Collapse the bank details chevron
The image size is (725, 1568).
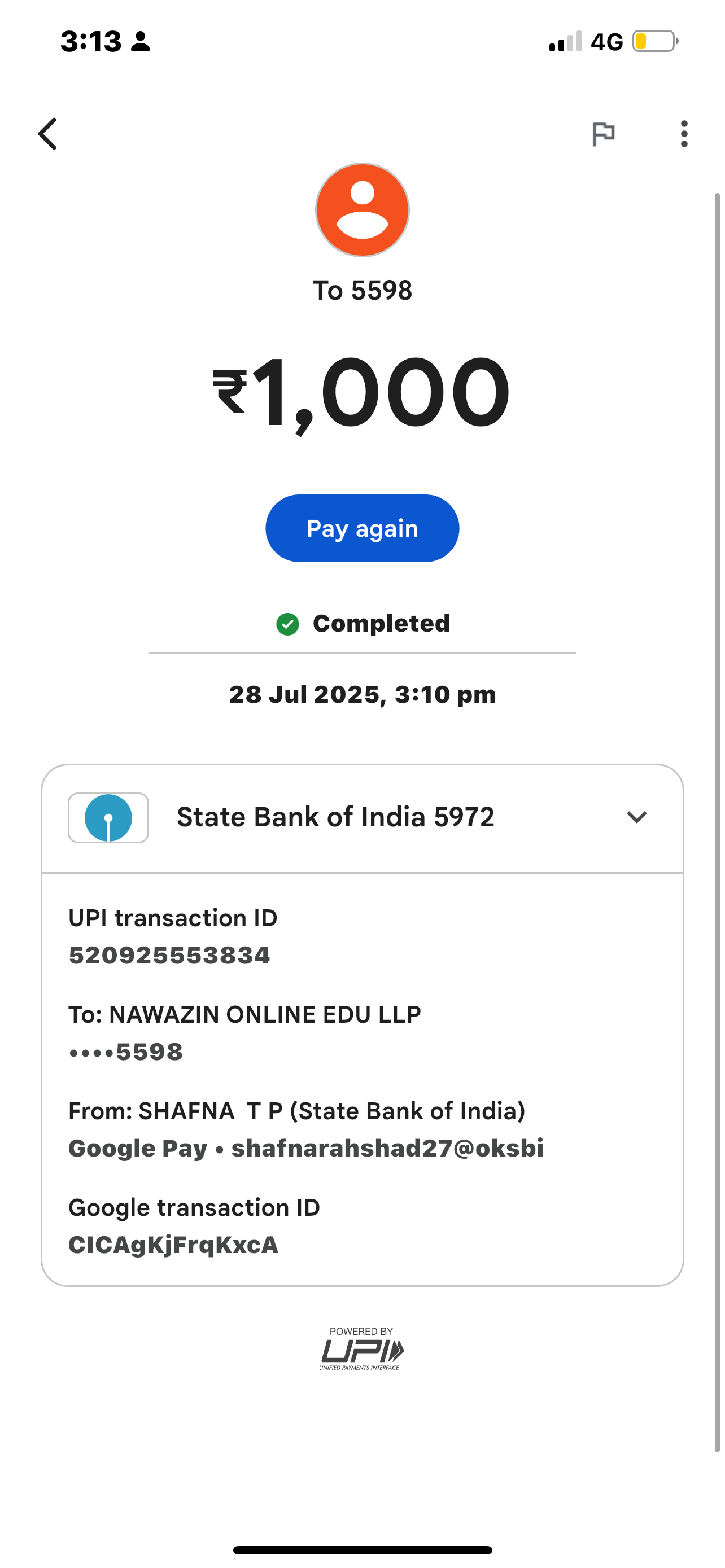click(x=637, y=817)
